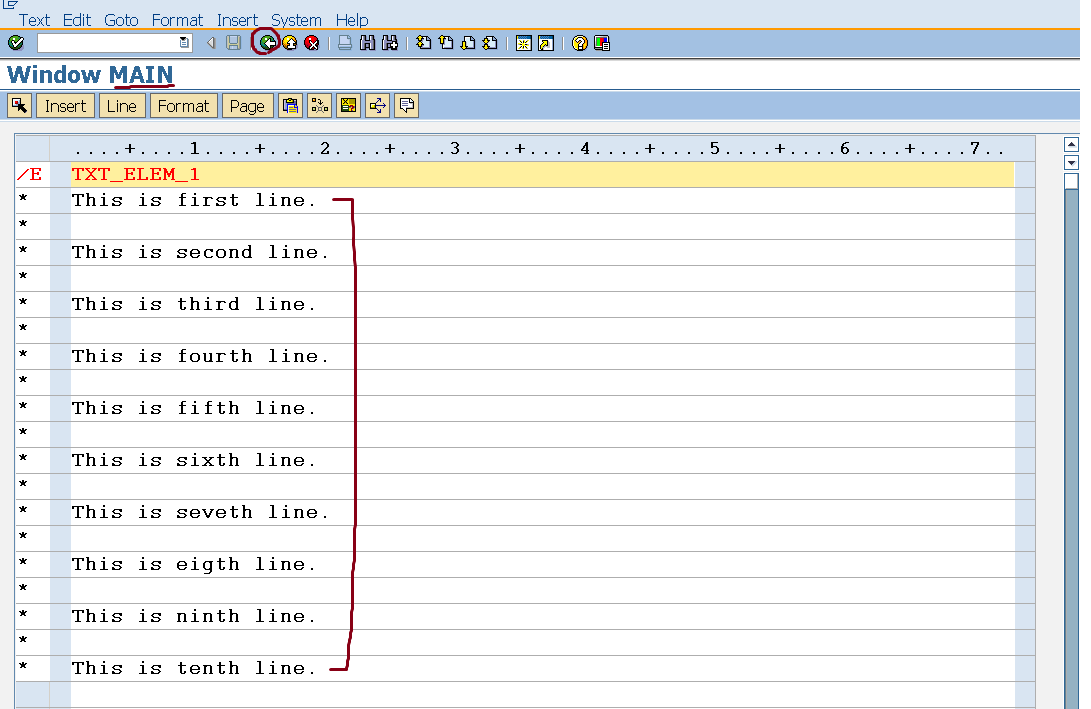
Task: Click the Line button
Action: pyautogui.click(x=122, y=106)
